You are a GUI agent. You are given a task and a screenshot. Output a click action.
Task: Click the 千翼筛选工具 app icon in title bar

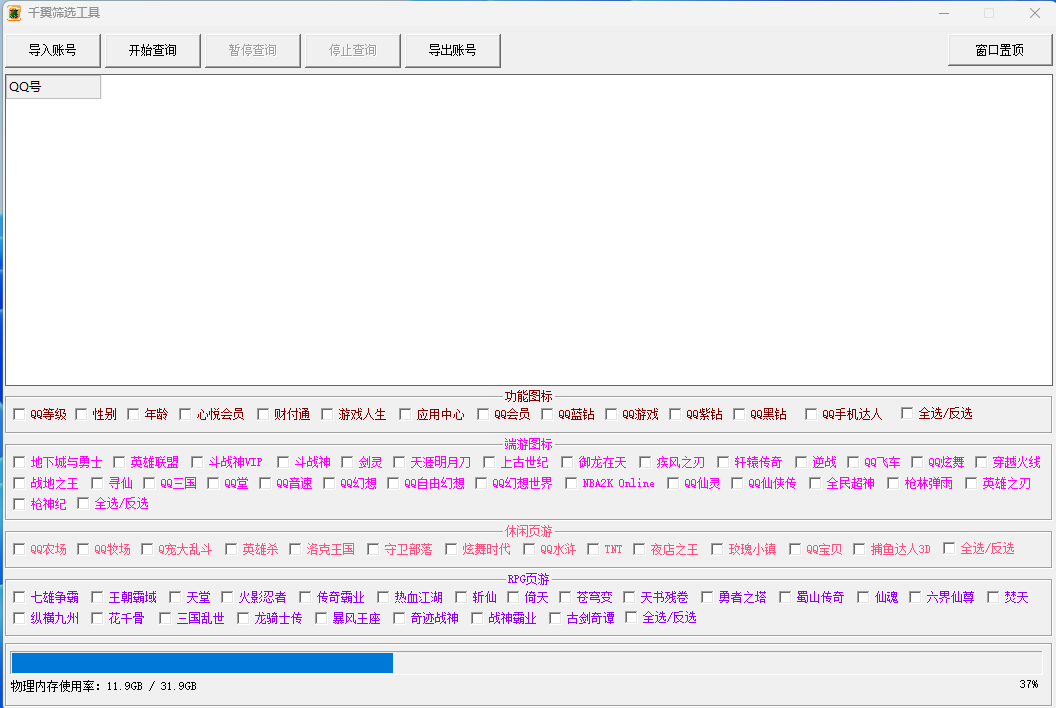14,13
